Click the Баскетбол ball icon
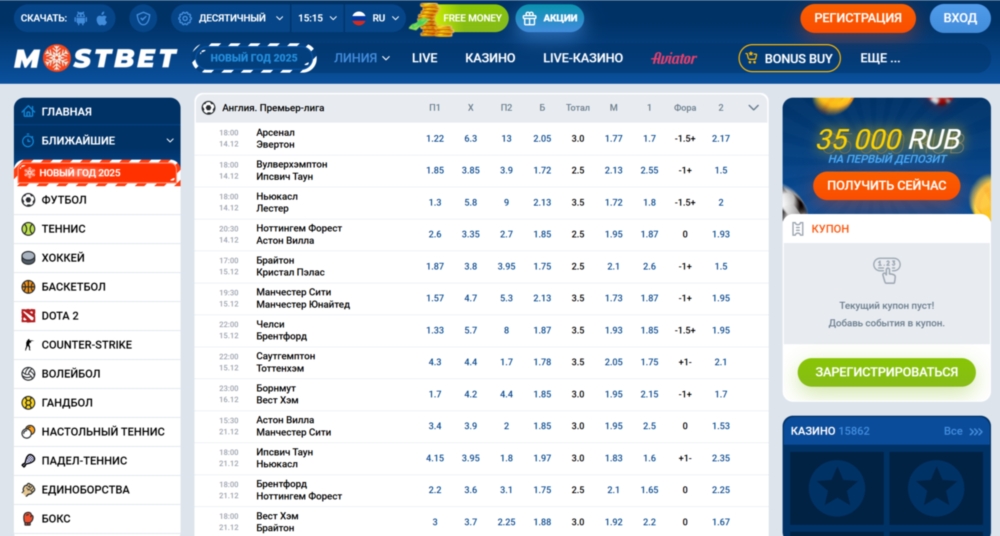 (x=28, y=287)
